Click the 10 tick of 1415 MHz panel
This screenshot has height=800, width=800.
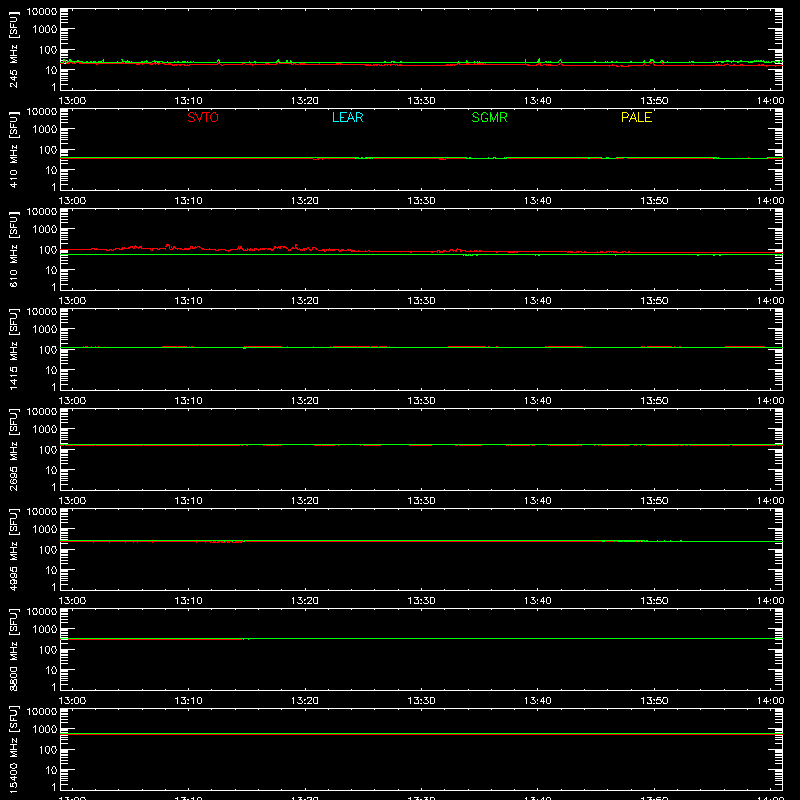(51, 370)
